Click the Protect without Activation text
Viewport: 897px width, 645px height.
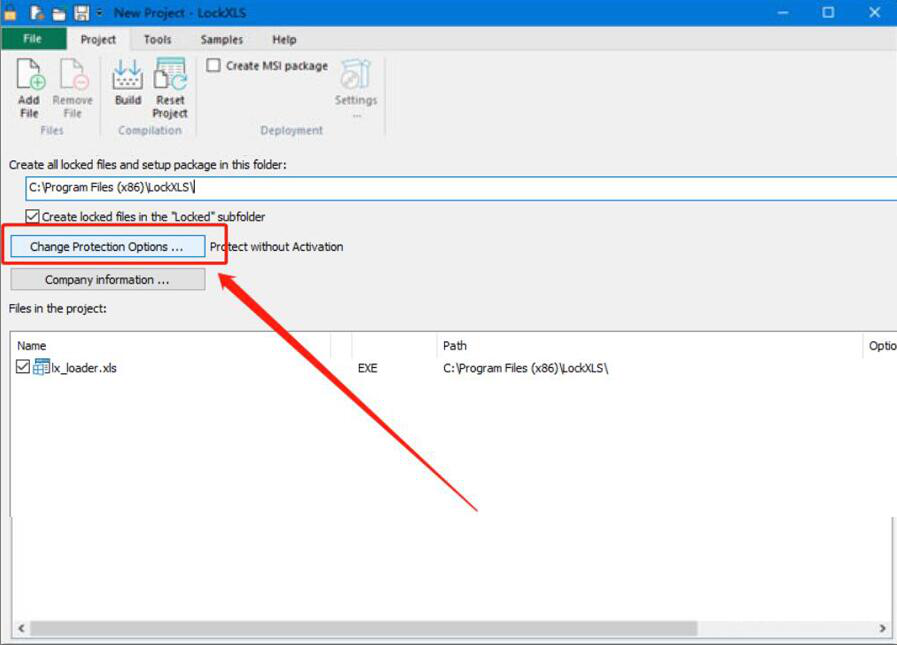(x=276, y=247)
